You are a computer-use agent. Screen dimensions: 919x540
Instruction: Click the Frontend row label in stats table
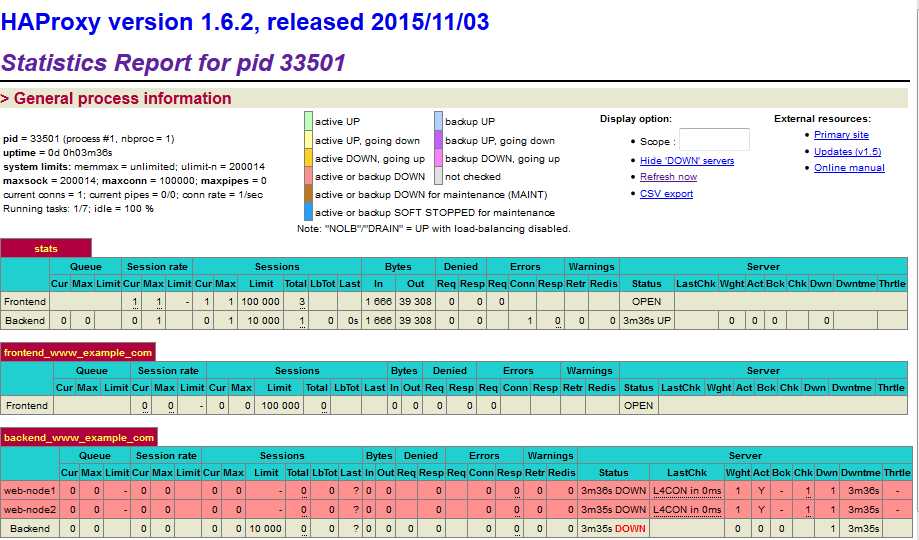[x=25, y=301]
